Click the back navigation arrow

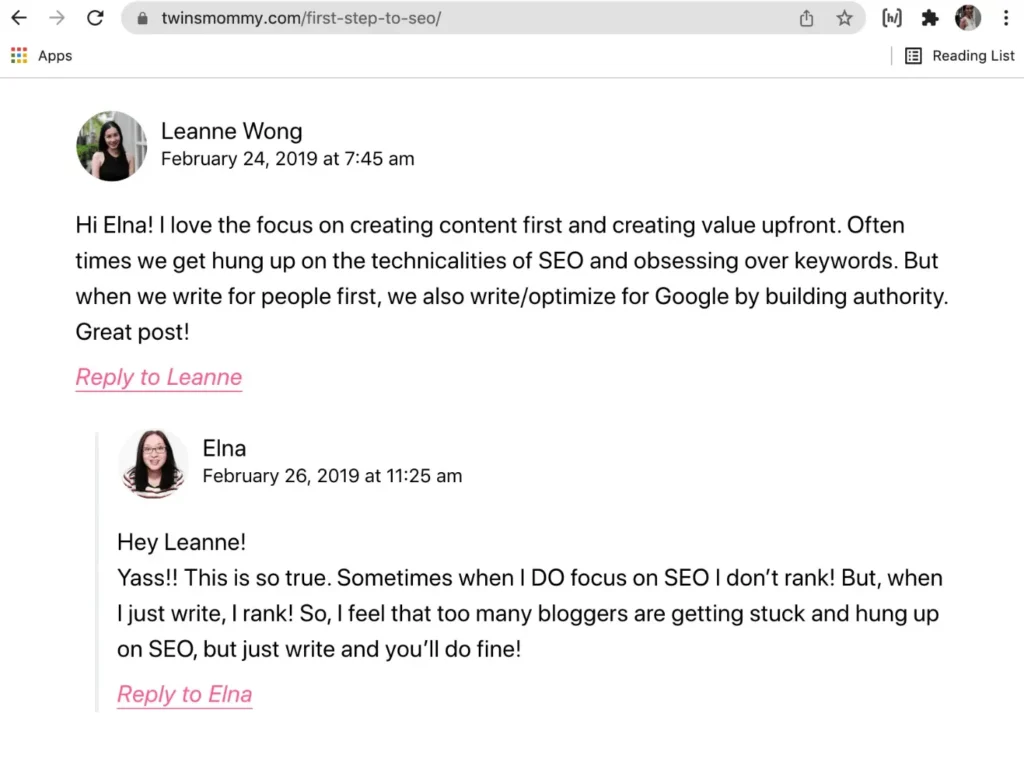(18, 17)
